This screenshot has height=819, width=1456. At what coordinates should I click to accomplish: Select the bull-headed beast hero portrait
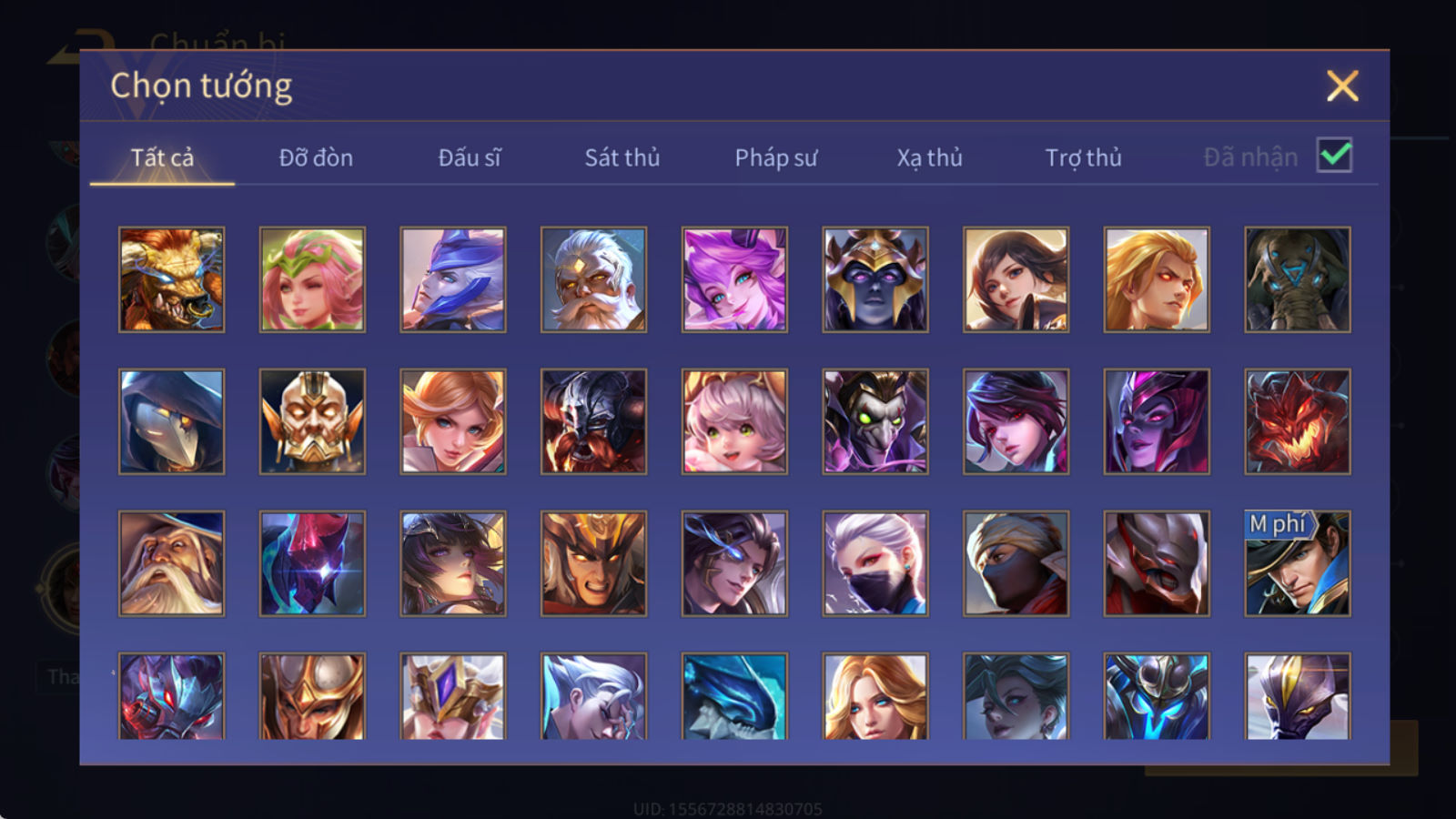click(x=171, y=279)
